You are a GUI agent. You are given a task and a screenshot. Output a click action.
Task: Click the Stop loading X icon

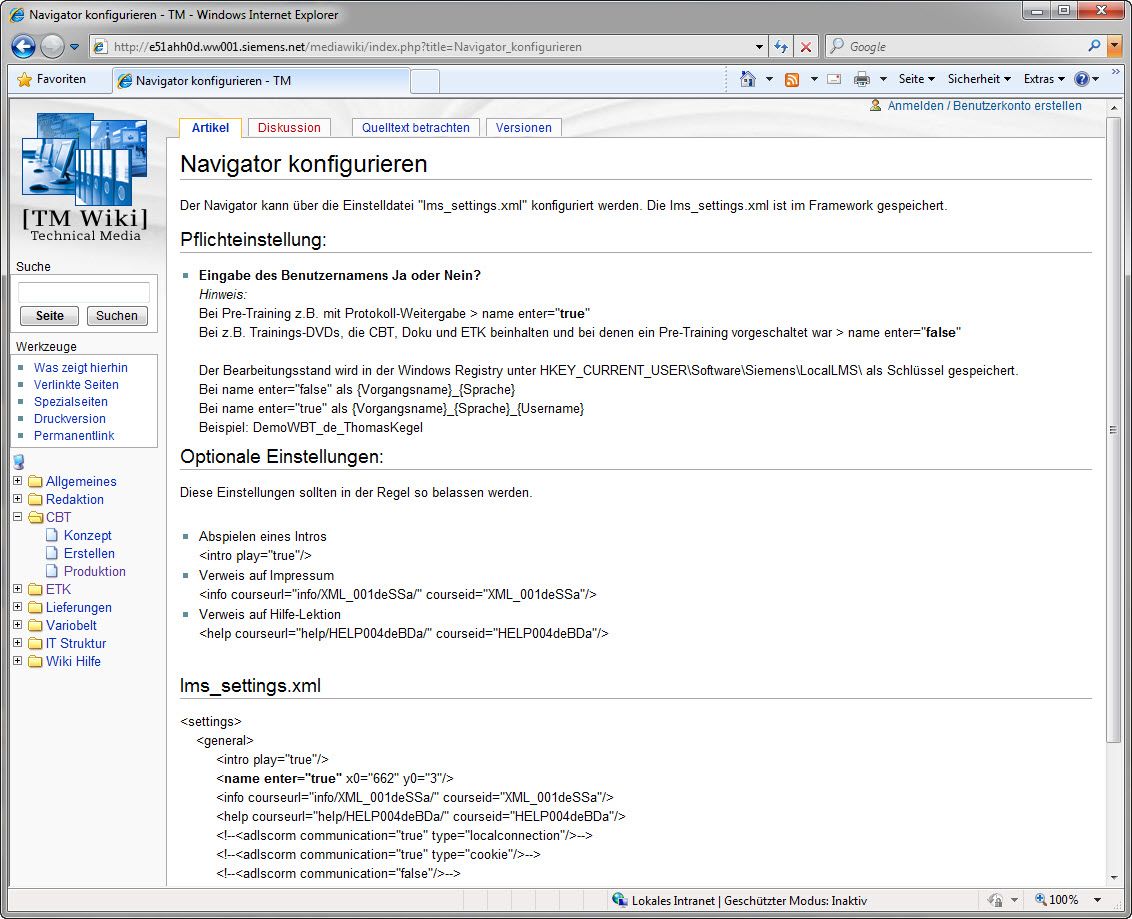tap(806, 46)
